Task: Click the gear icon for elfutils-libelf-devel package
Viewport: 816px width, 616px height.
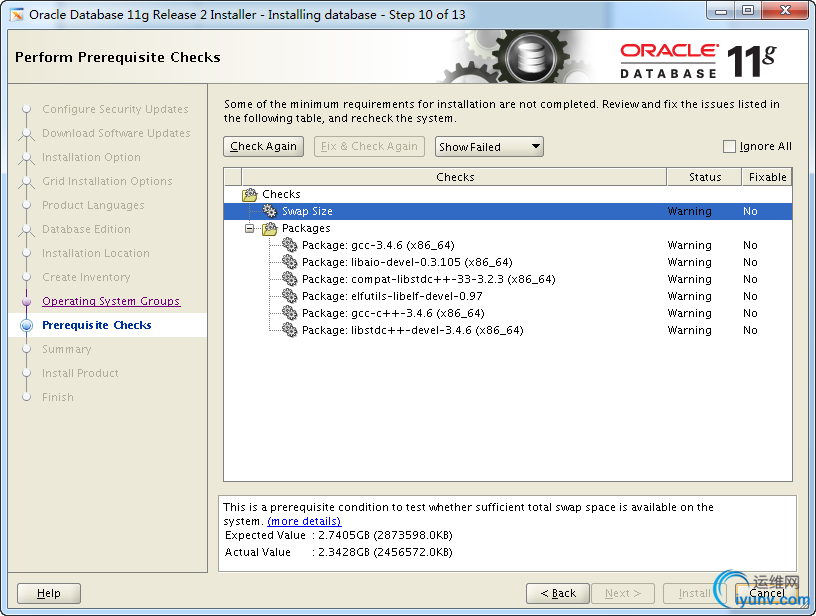Action: pyautogui.click(x=289, y=296)
